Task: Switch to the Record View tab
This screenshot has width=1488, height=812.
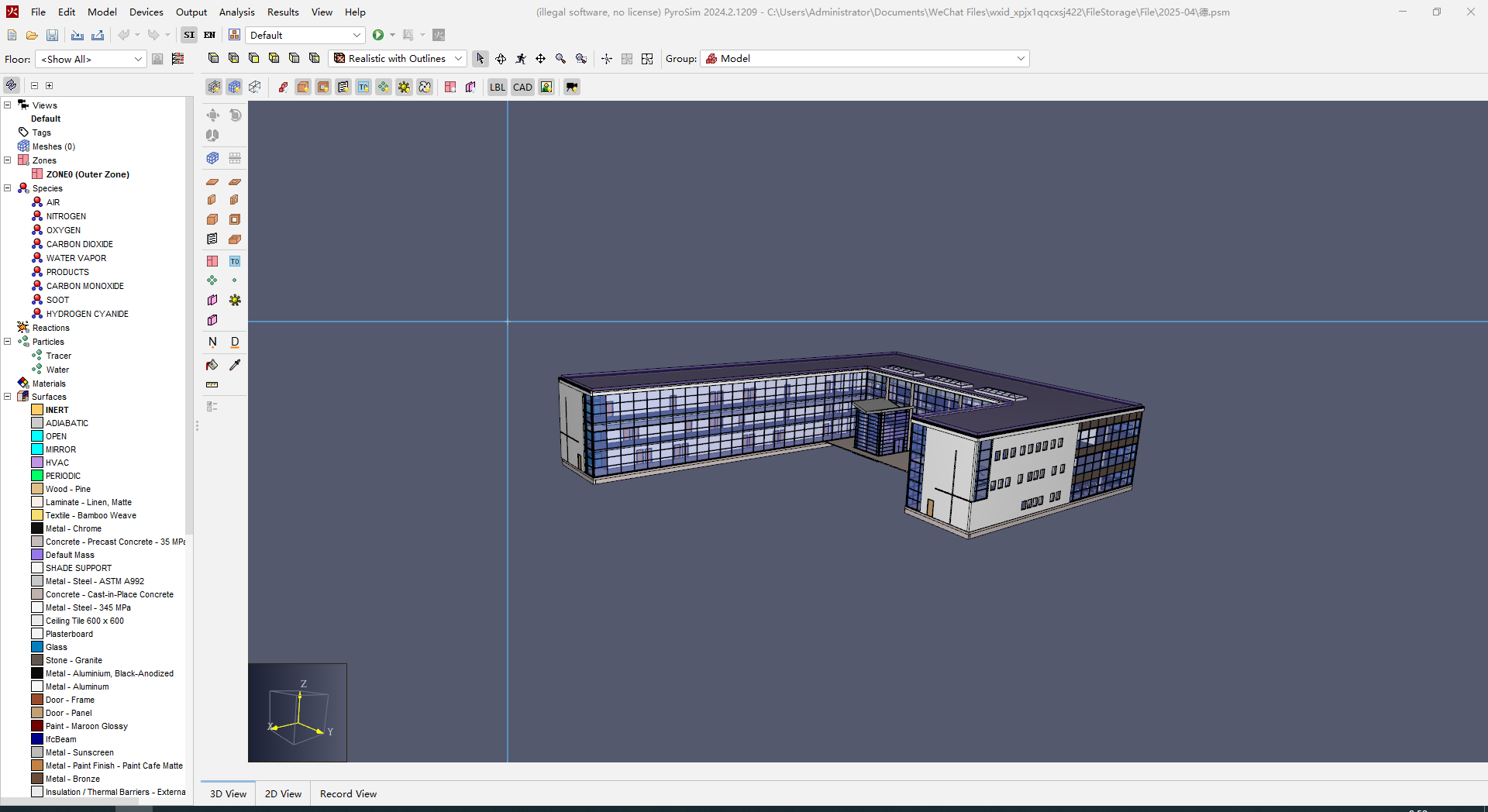Action: [348, 793]
